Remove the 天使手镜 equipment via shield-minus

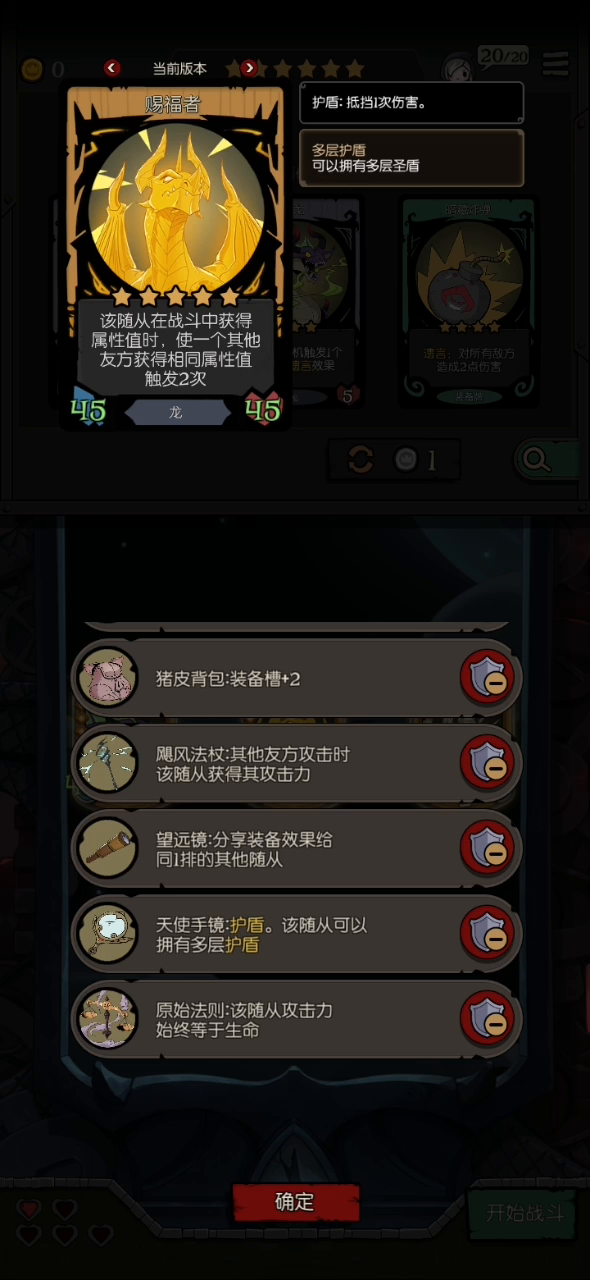(487, 933)
